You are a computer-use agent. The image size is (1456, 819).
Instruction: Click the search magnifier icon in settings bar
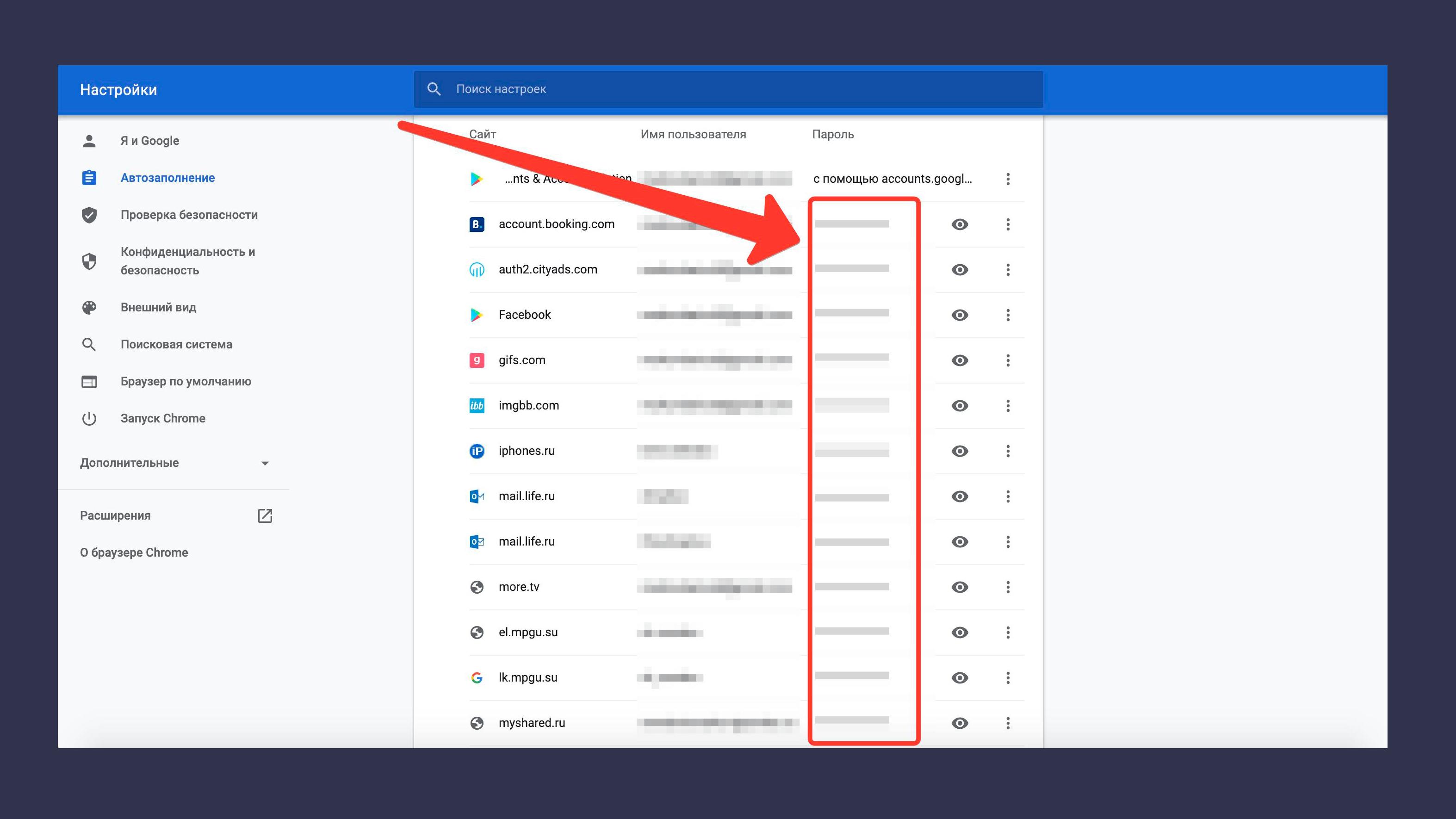(434, 89)
